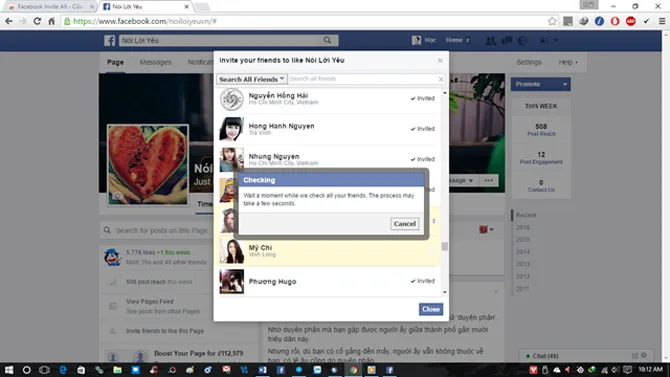Click the checkmark extension icon in toolbar
670x377 pixels.
tap(646, 21)
